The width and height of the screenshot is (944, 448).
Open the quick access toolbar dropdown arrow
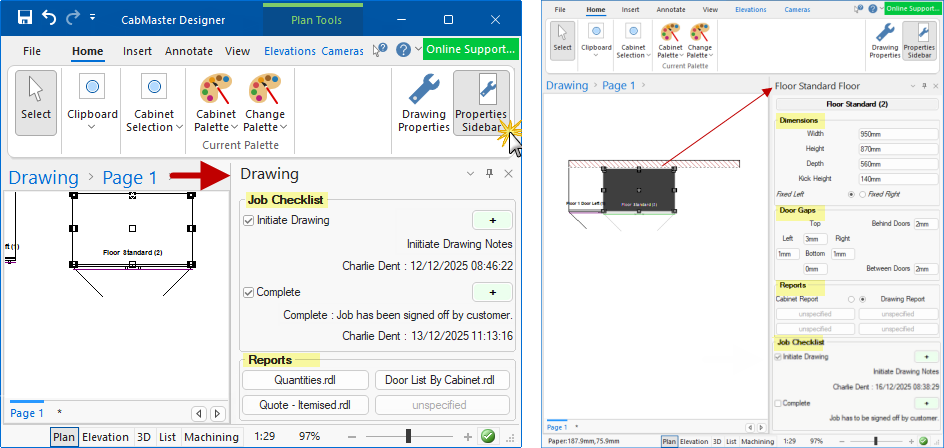(93, 18)
